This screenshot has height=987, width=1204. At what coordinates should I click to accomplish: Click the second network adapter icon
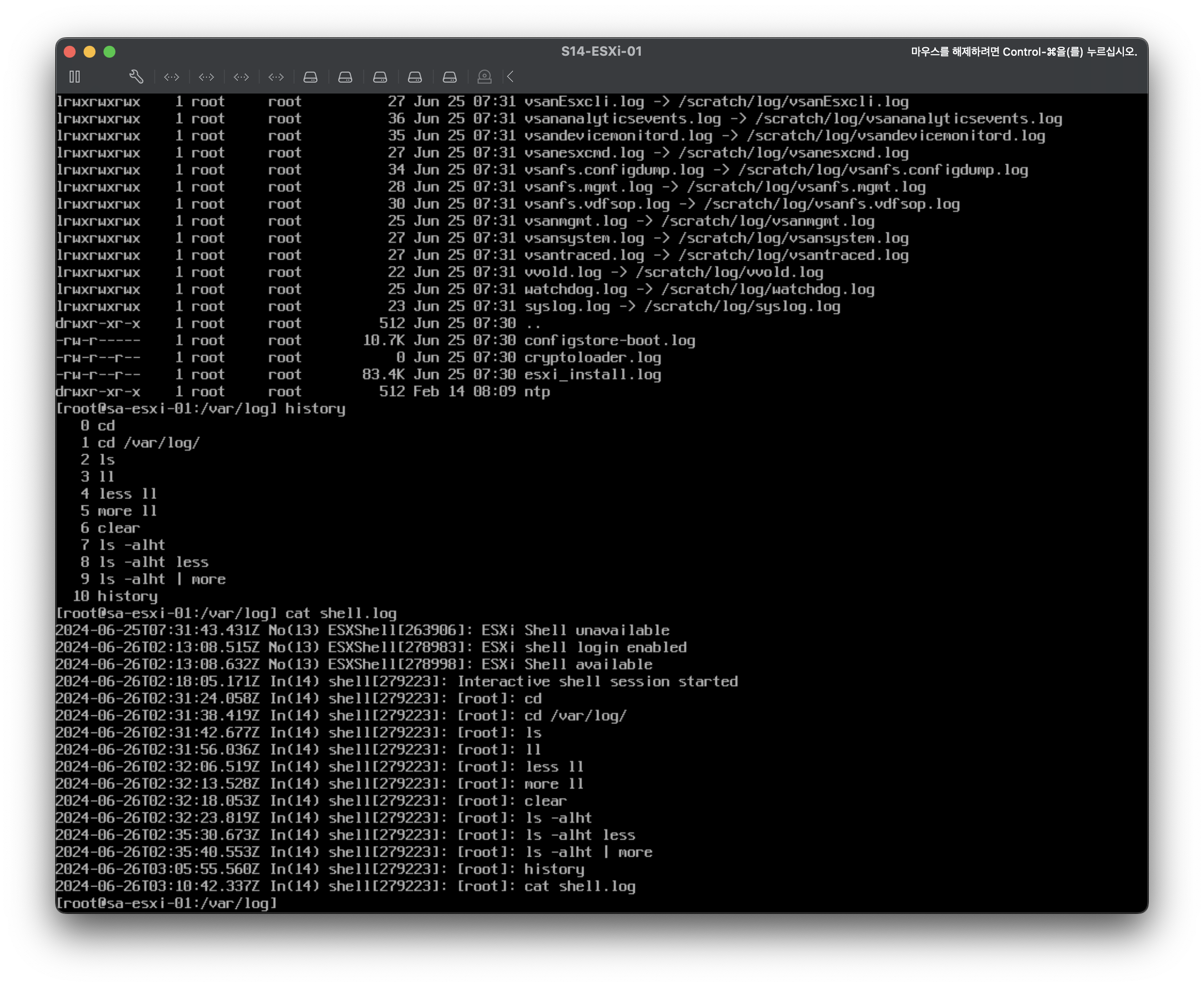pyautogui.click(x=206, y=77)
